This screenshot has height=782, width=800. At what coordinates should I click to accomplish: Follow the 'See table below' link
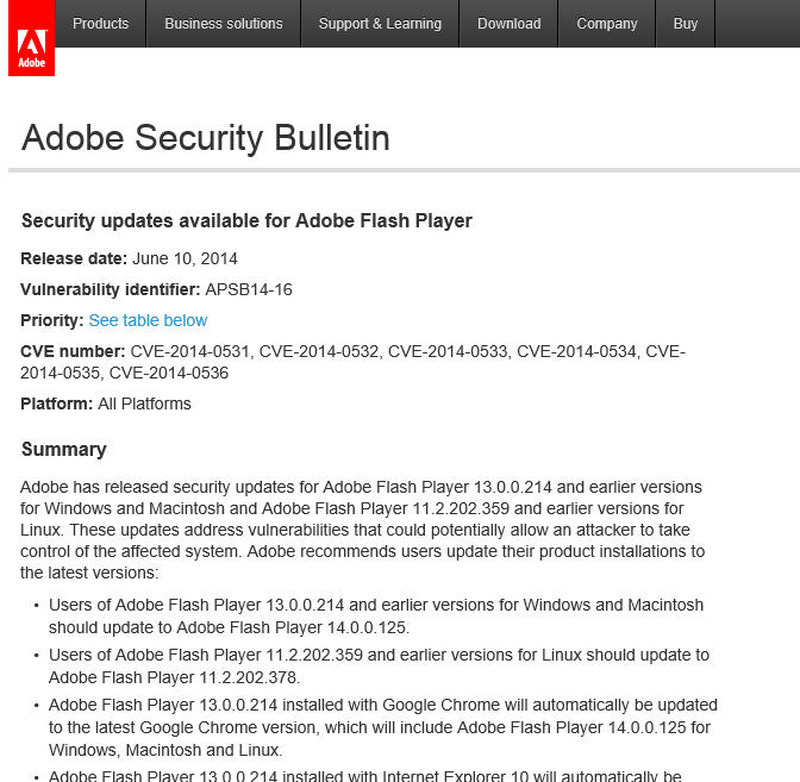click(148, 320)
